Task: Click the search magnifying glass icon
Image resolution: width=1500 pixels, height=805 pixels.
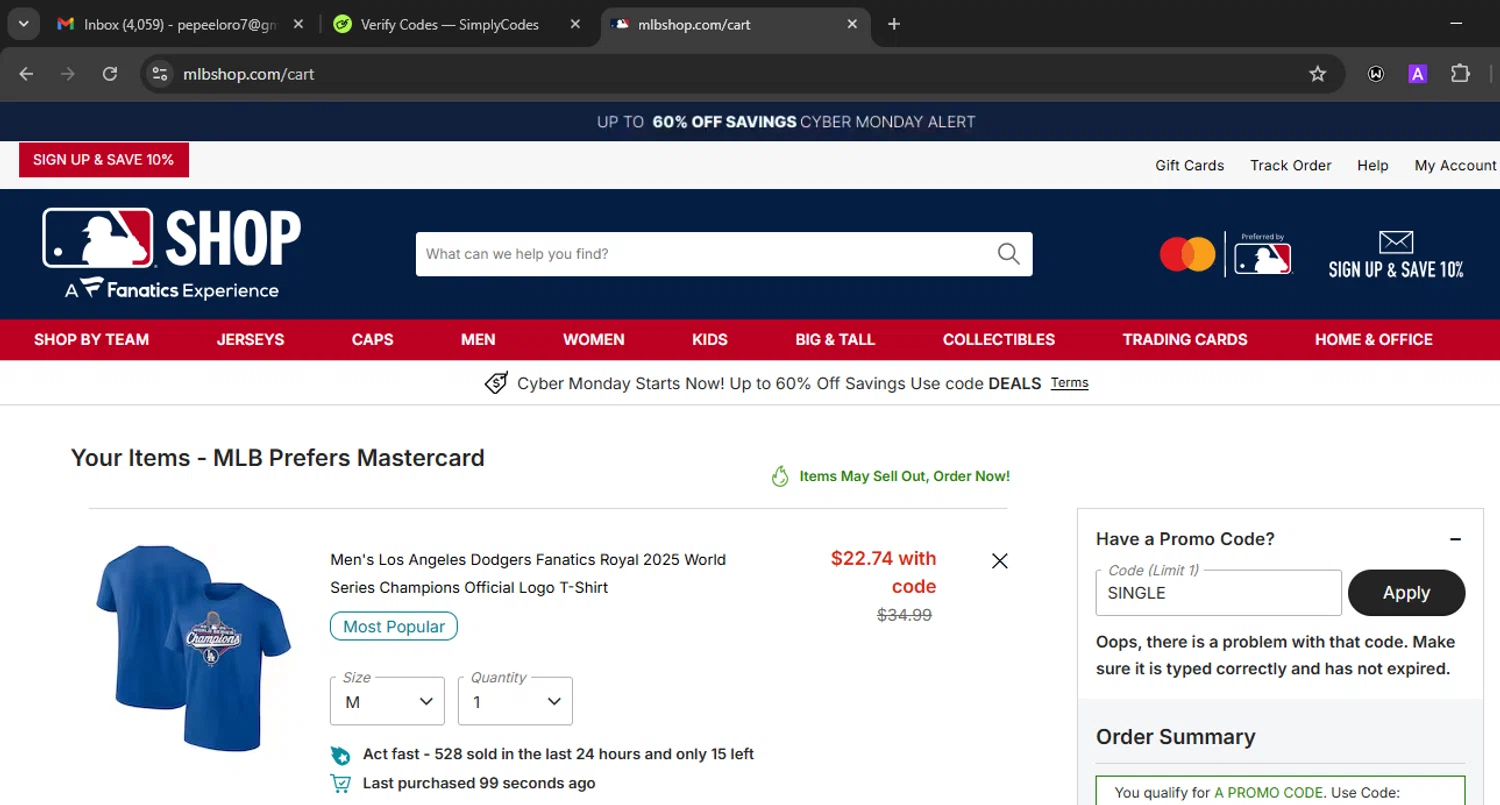Action: 1009,254
